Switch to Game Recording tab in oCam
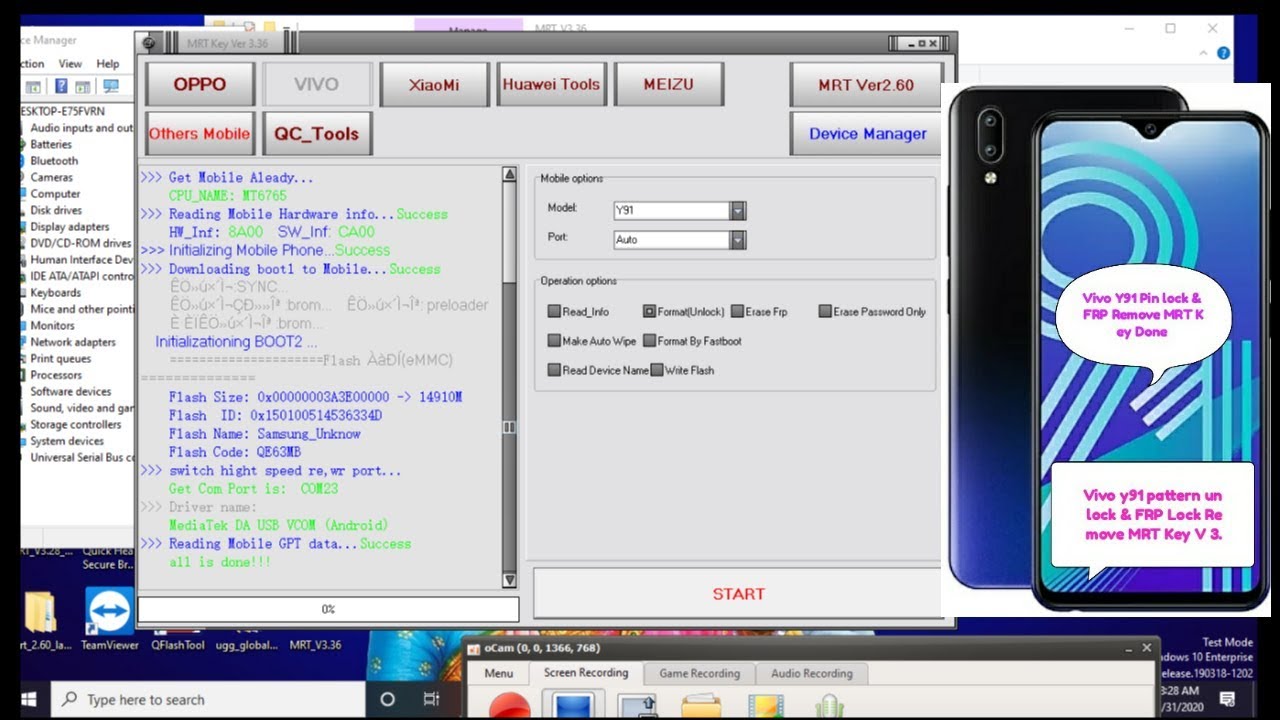Screen dimensions: 1280x720 coord(699,673)
